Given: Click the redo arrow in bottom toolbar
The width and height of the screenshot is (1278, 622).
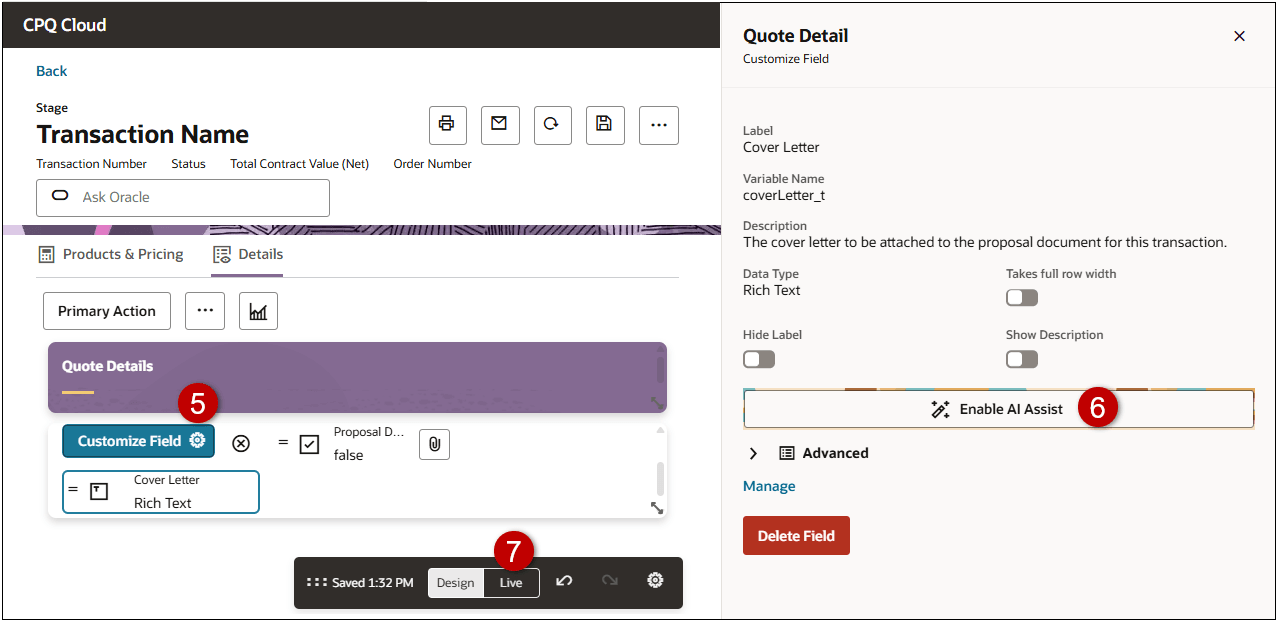Looking at the screenshot, I should coord(610,581).
